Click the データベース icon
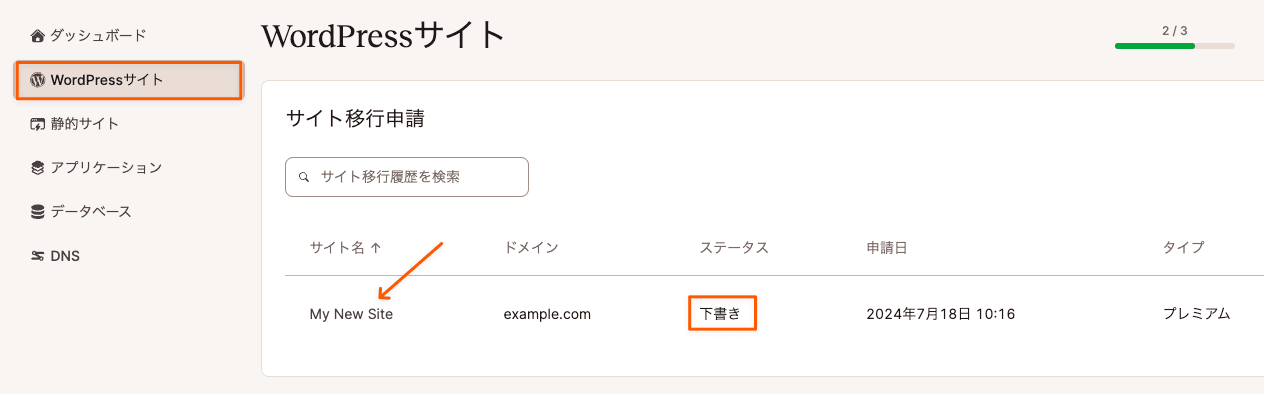This screenshot has height=394, width=1264. point(38,212)
